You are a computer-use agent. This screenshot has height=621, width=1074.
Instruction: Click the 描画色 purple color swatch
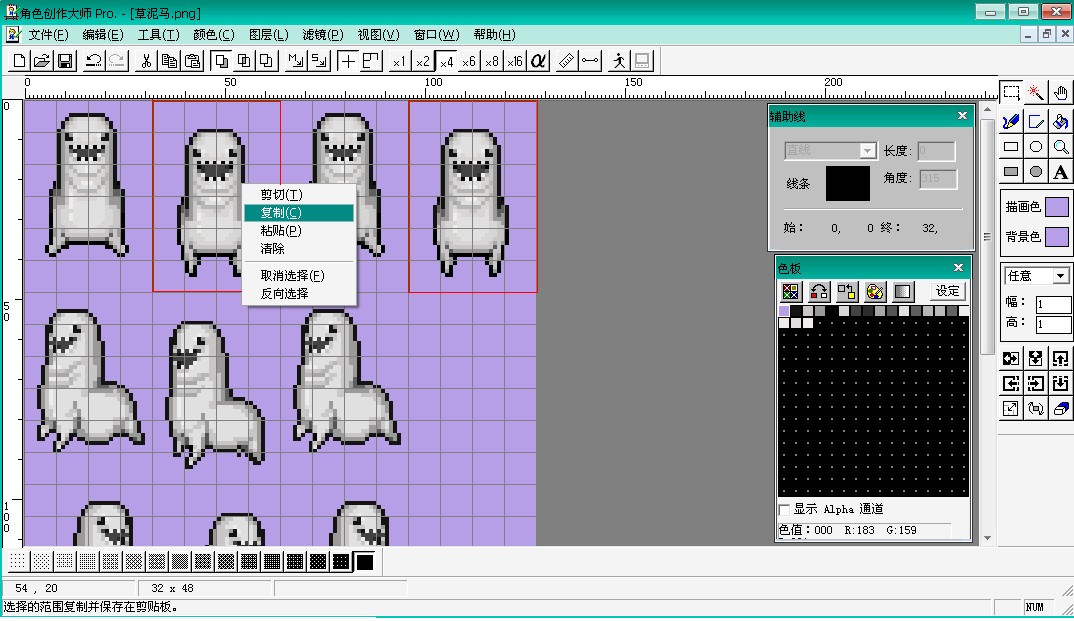click(1057, 207)
